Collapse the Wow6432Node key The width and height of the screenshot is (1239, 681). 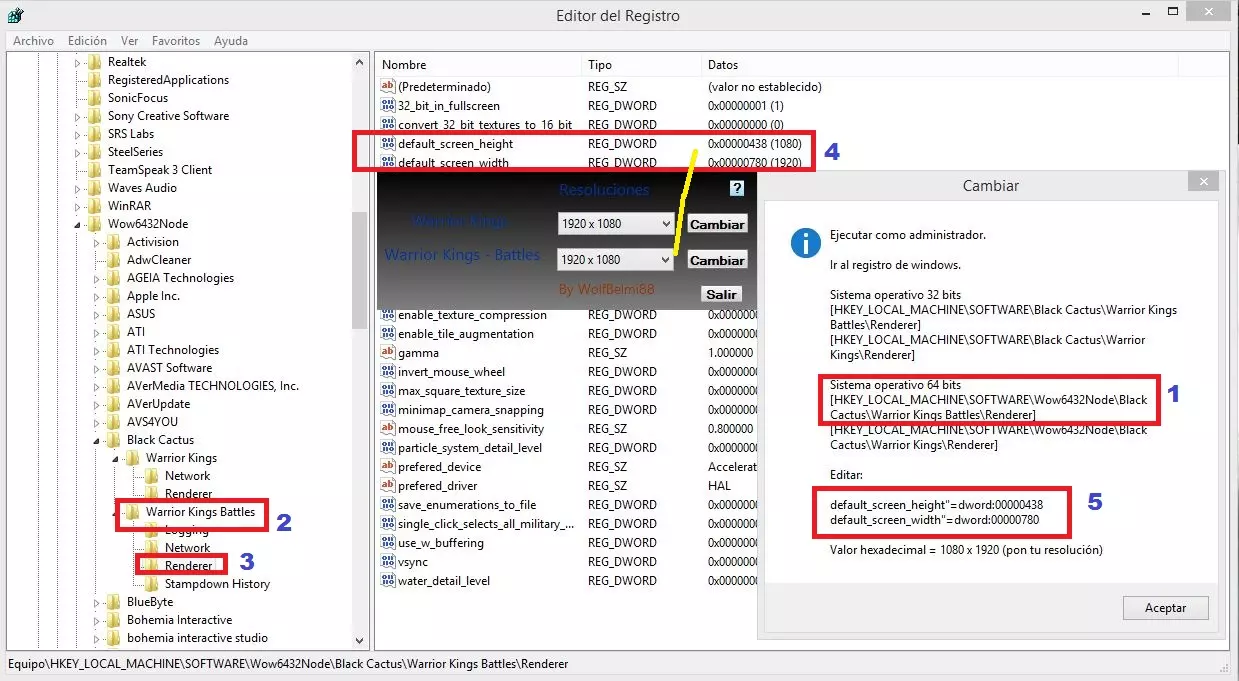[77, 224]
